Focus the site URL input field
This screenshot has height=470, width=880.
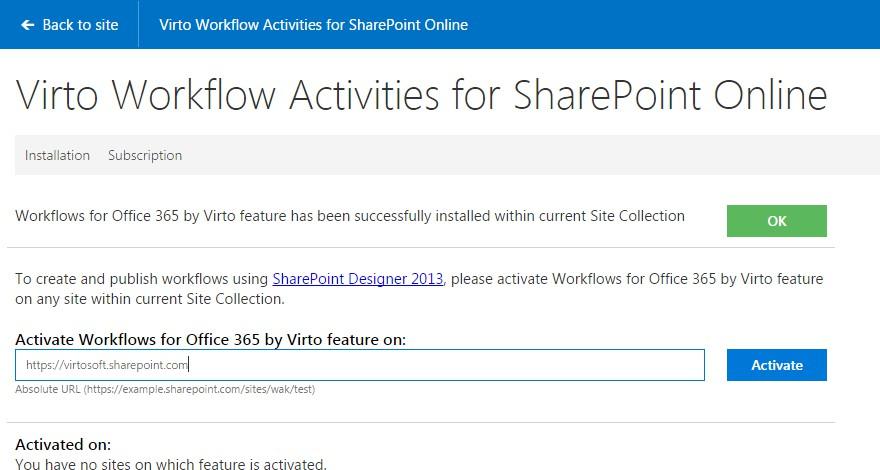tap(360, 365)
